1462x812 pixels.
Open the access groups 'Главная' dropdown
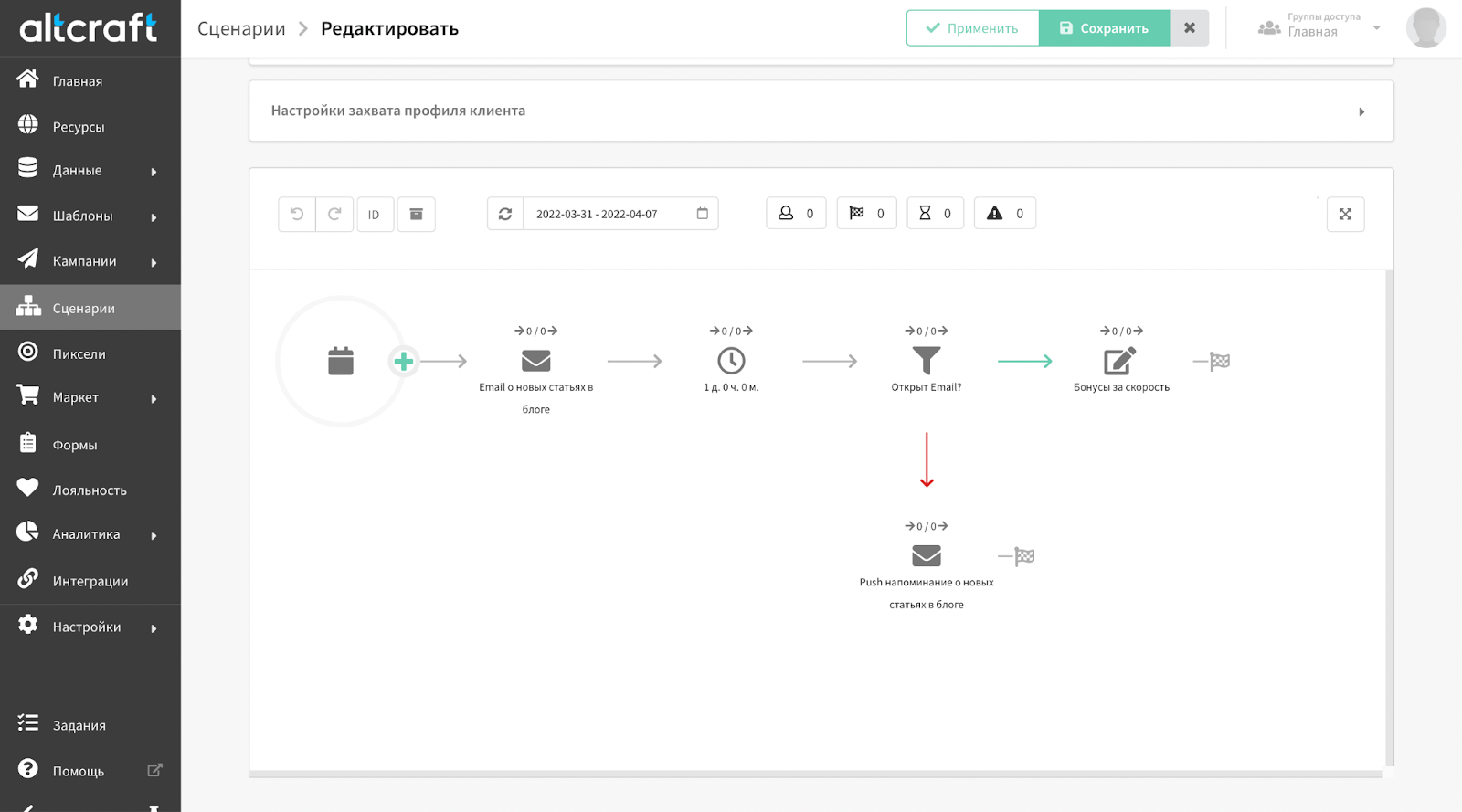tap(1320, 28)
